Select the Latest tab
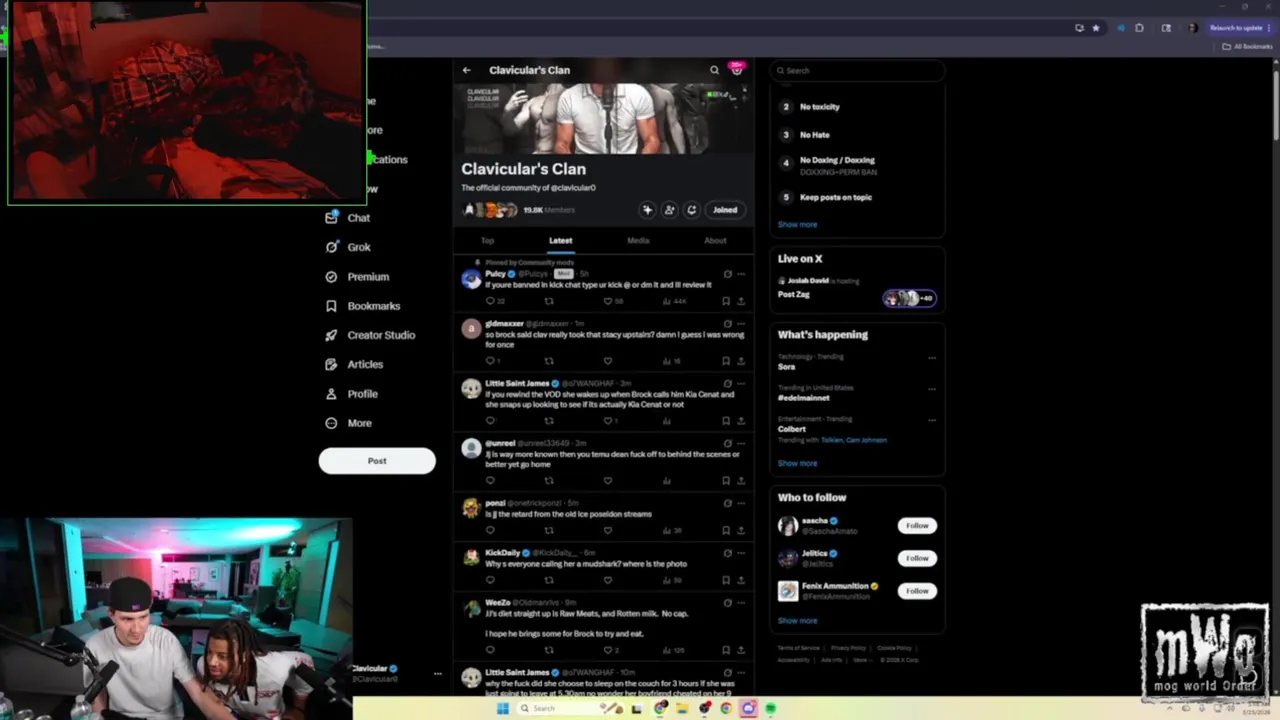1280x720 pixels. (560, 241)
